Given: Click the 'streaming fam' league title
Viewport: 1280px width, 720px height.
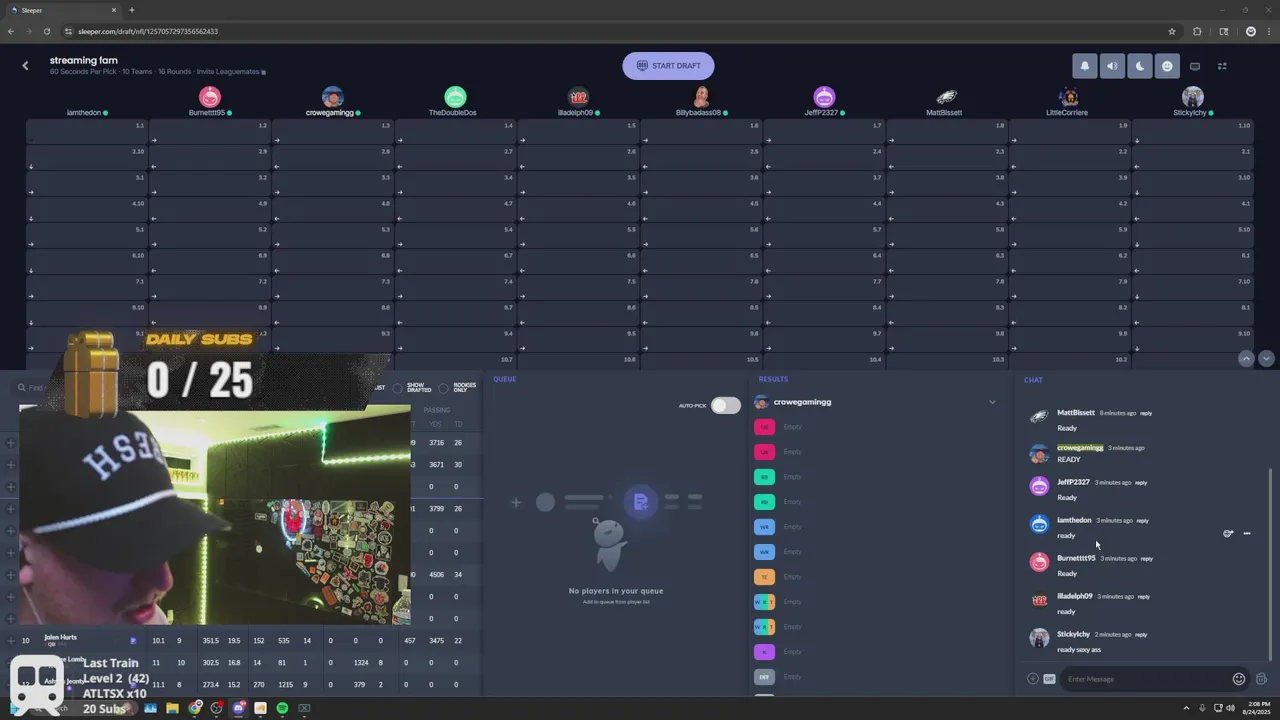Looking at the screenshot, I should (x=84, y=61).
